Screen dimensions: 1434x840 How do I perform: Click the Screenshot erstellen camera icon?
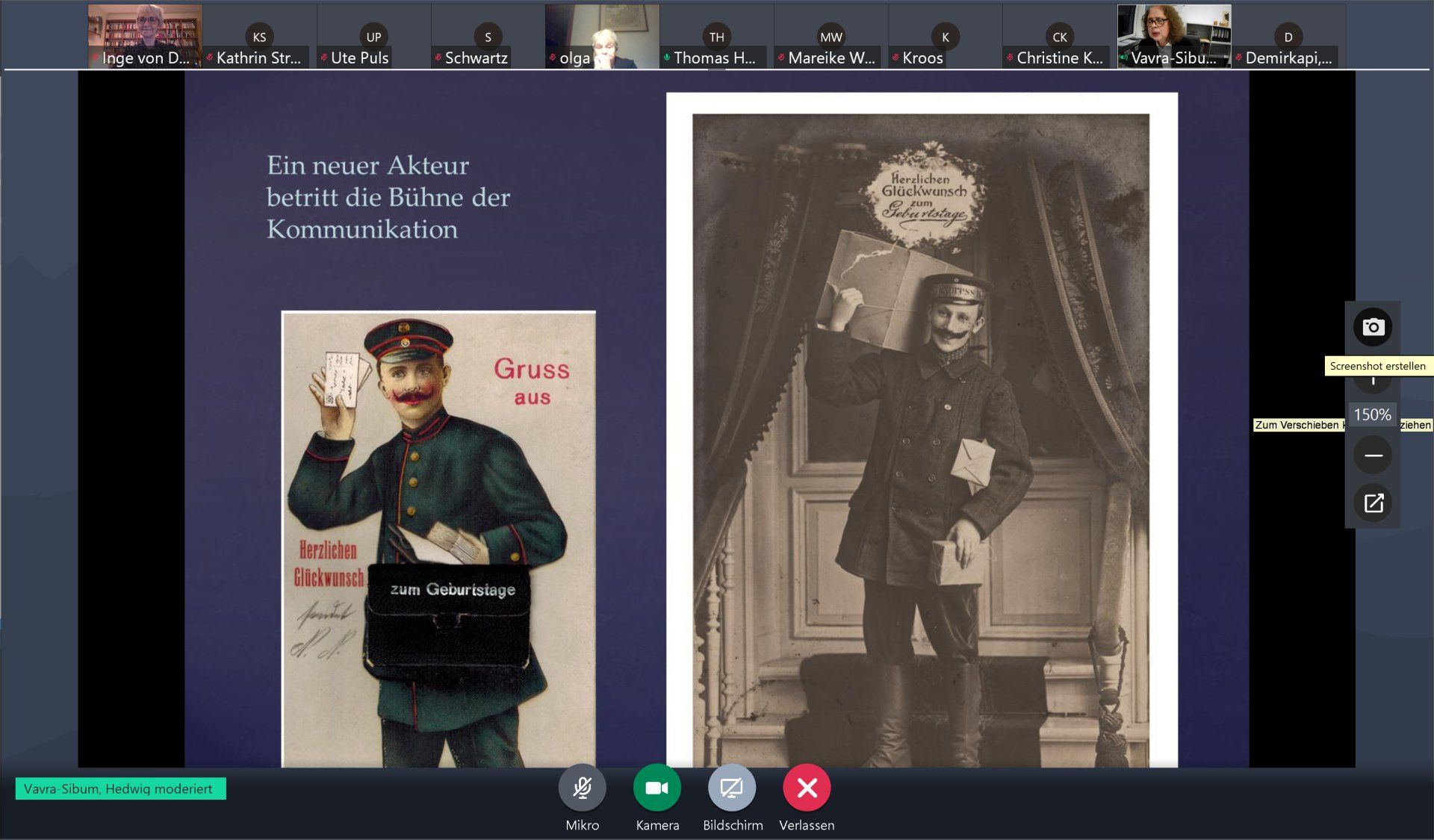click(1373, 327)
